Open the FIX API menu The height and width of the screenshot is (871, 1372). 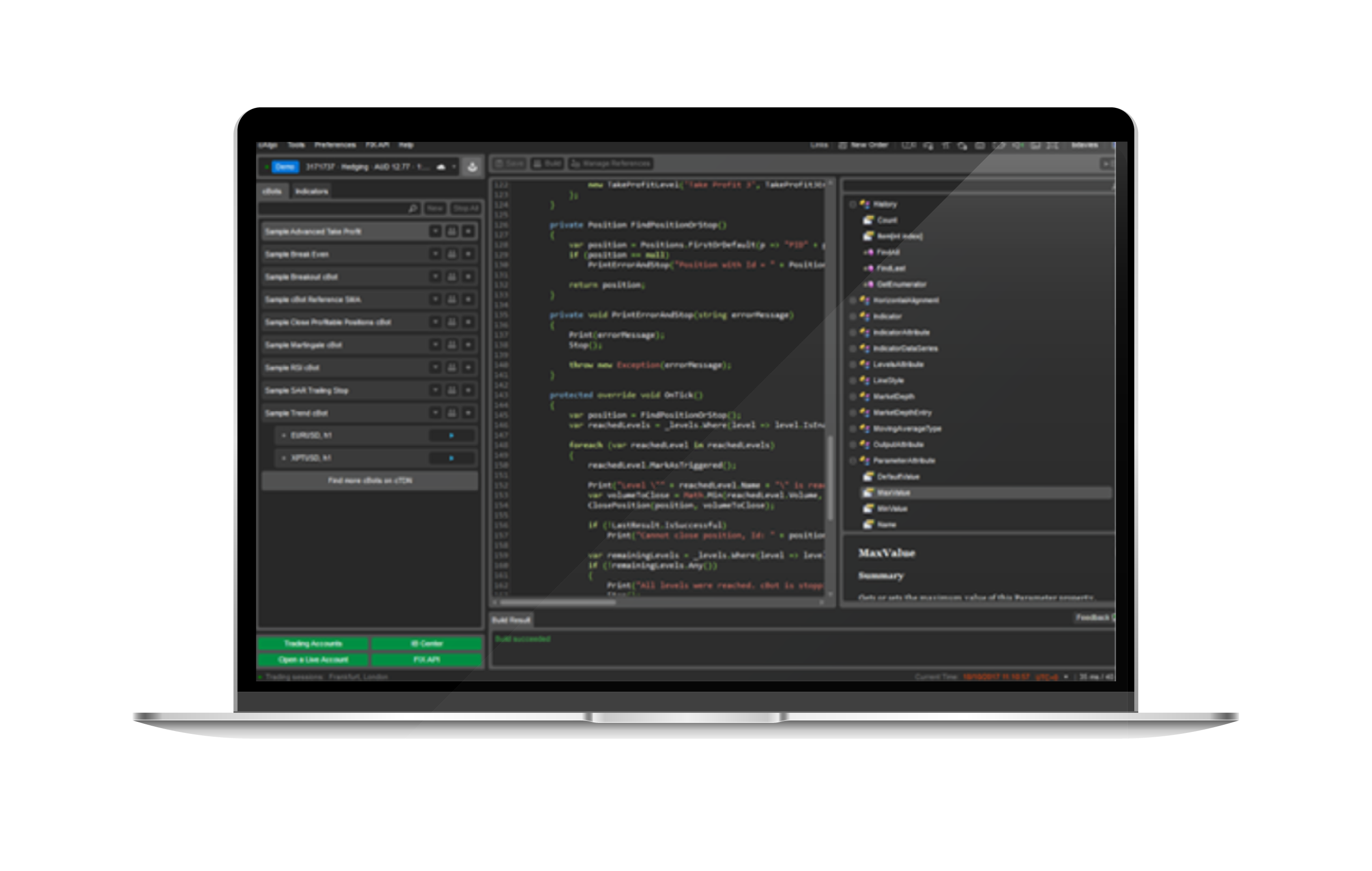tap(377, 145)
